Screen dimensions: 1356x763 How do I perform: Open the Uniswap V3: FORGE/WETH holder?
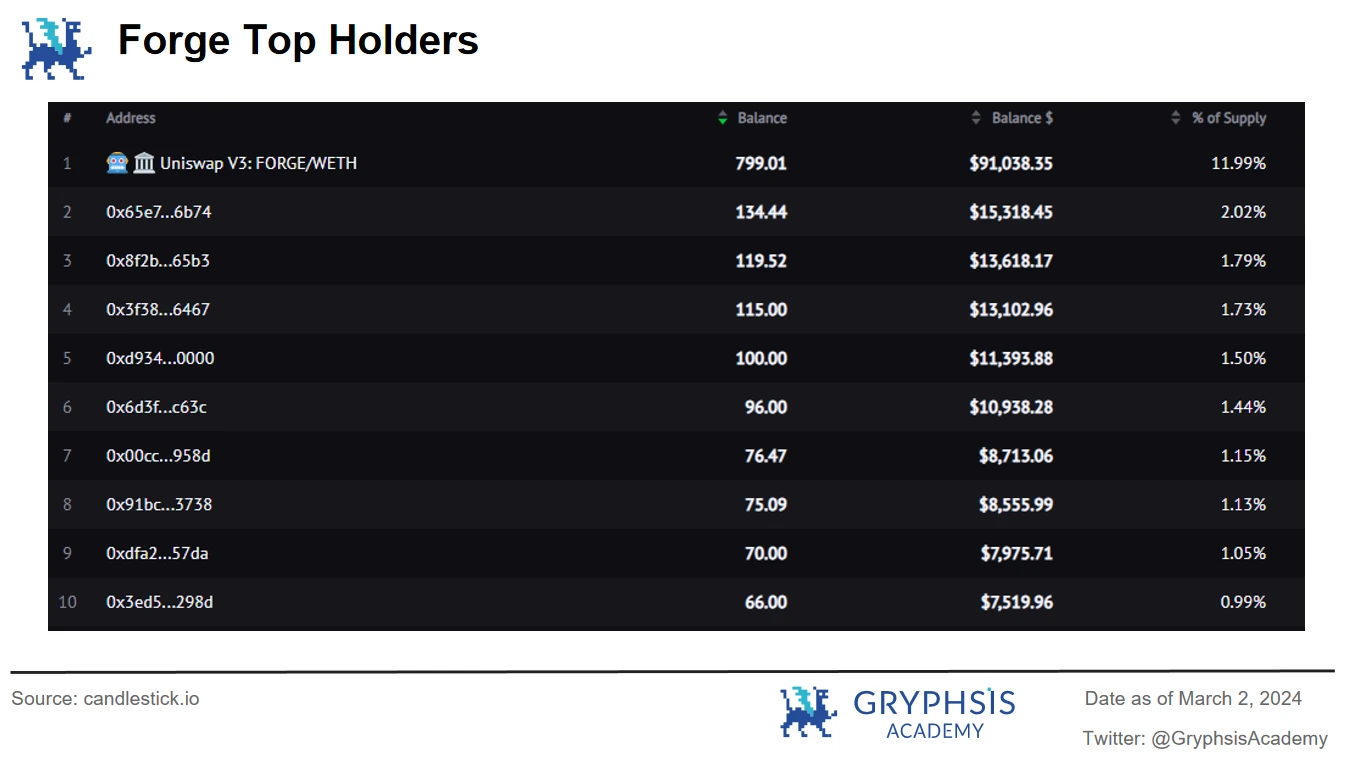(x=258, y=163)
